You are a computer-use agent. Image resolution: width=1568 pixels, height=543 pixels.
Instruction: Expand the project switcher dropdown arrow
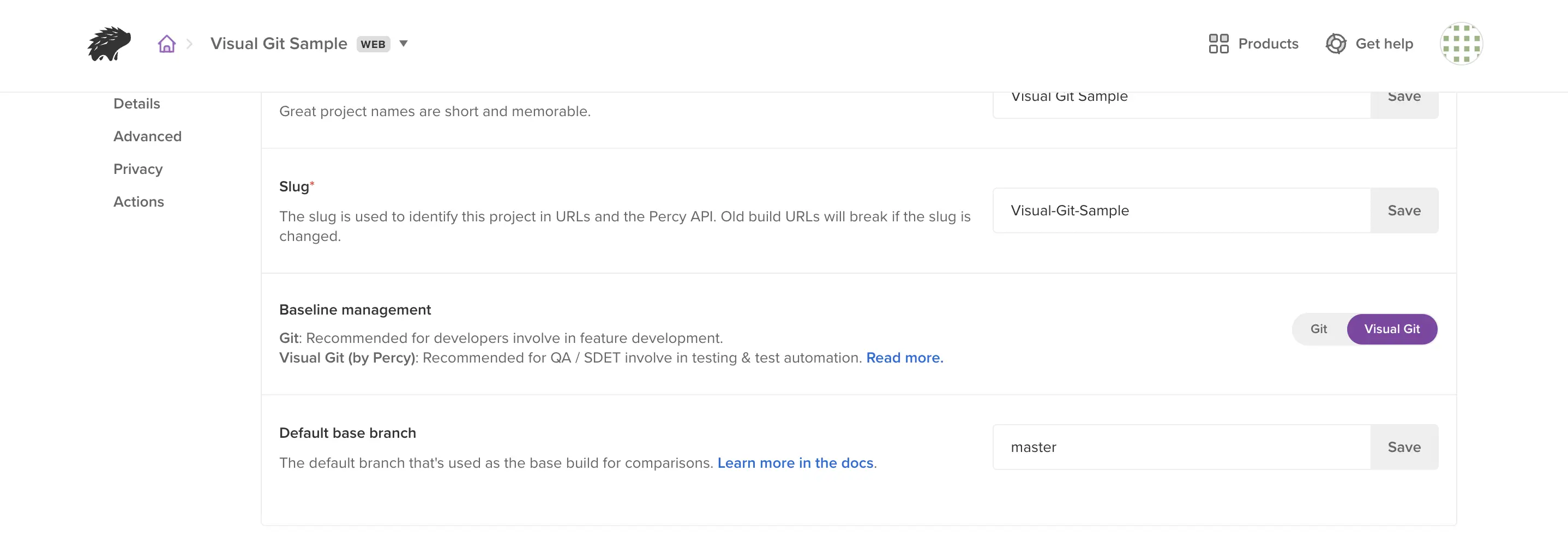[403, 44]
